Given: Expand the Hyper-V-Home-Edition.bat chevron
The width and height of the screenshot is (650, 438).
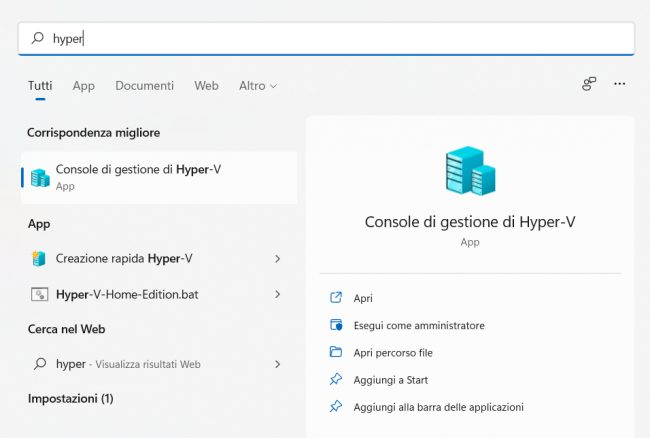Looking at the screenshot, I should pyautogui.click(x=278, y=295).
